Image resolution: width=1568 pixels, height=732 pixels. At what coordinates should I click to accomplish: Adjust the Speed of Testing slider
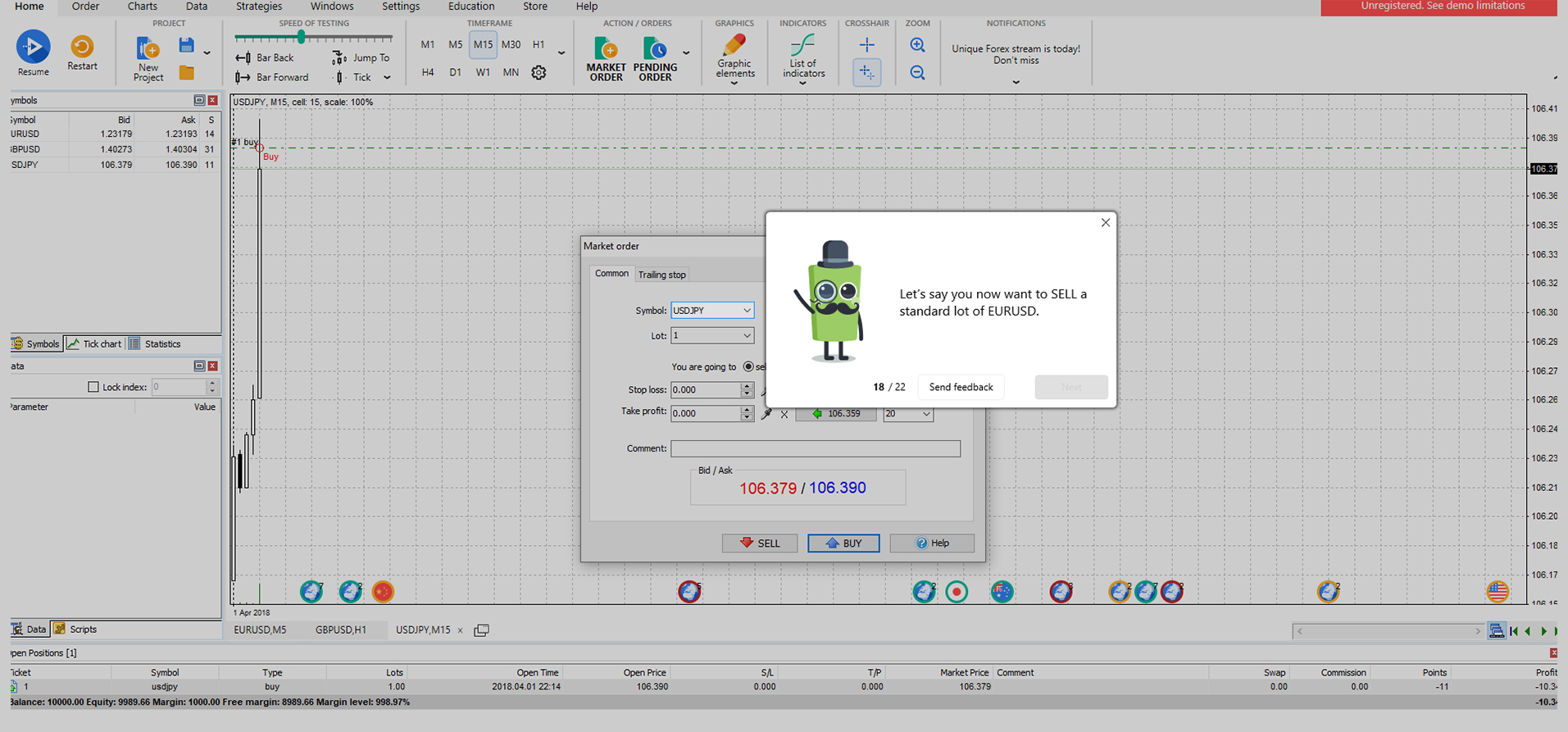(x=302, y=38)
